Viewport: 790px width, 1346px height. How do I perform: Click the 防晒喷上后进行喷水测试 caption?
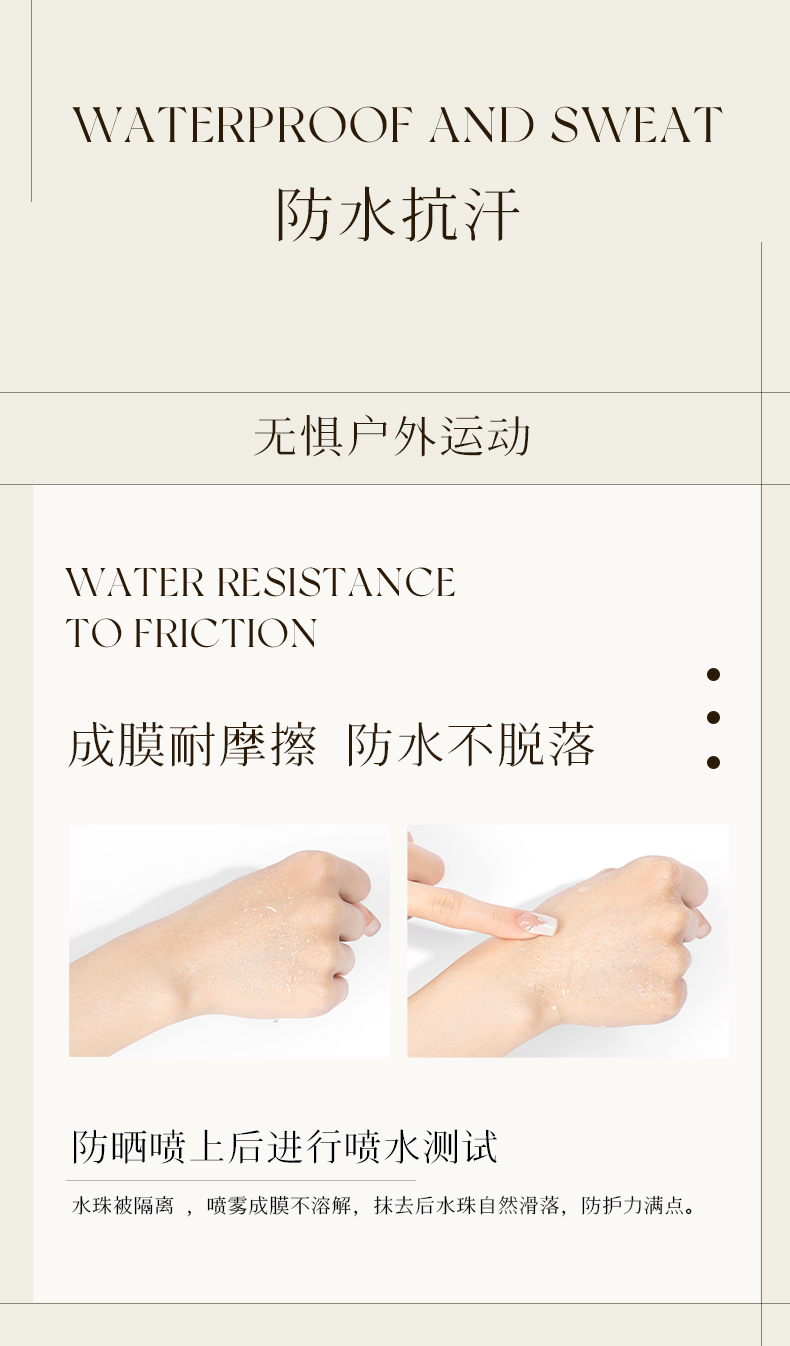click(284, 1147)
